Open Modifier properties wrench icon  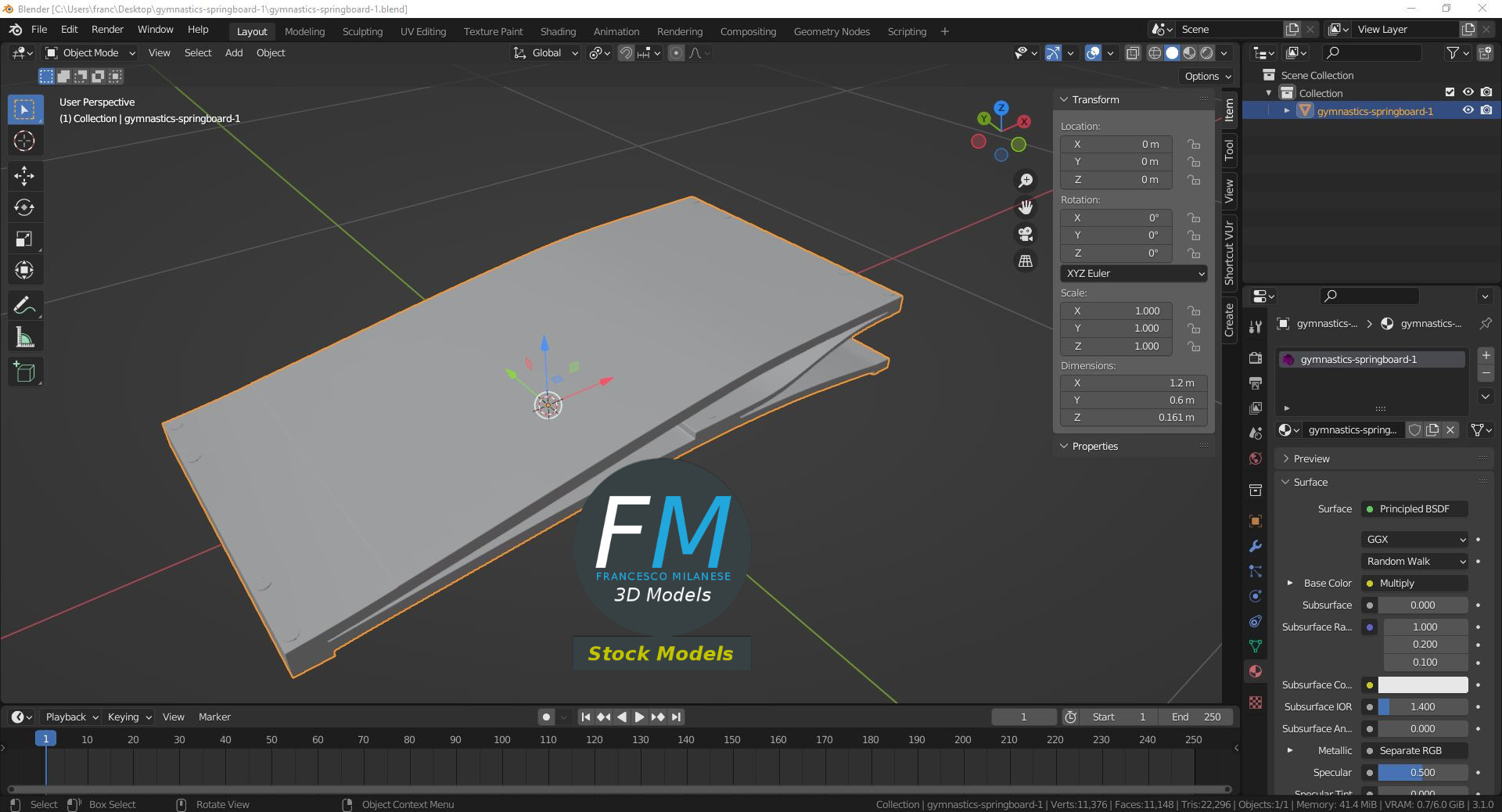pyautogui.click(x=1256, y=546)
